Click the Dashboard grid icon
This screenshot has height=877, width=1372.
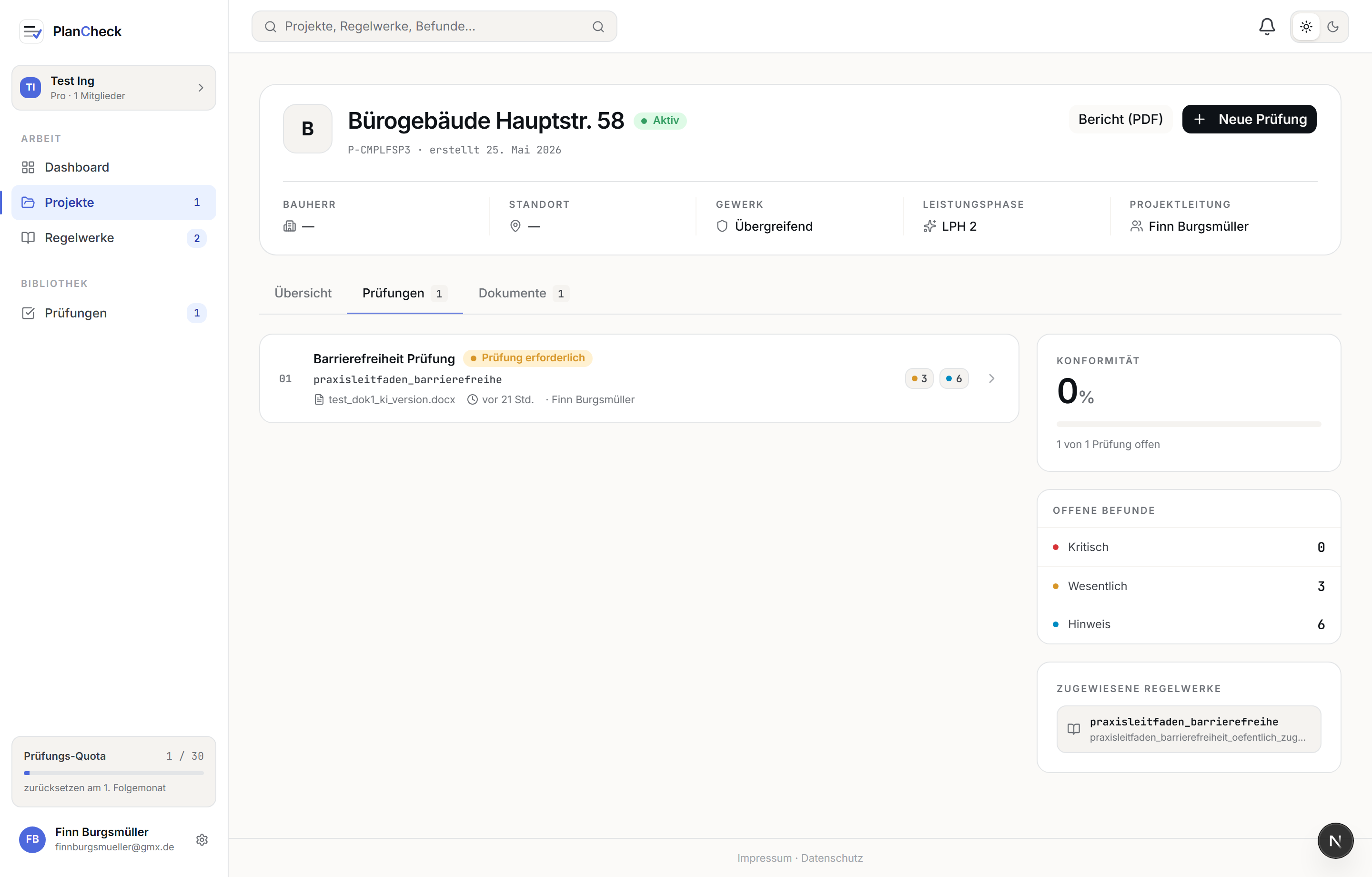click(28, 167)
